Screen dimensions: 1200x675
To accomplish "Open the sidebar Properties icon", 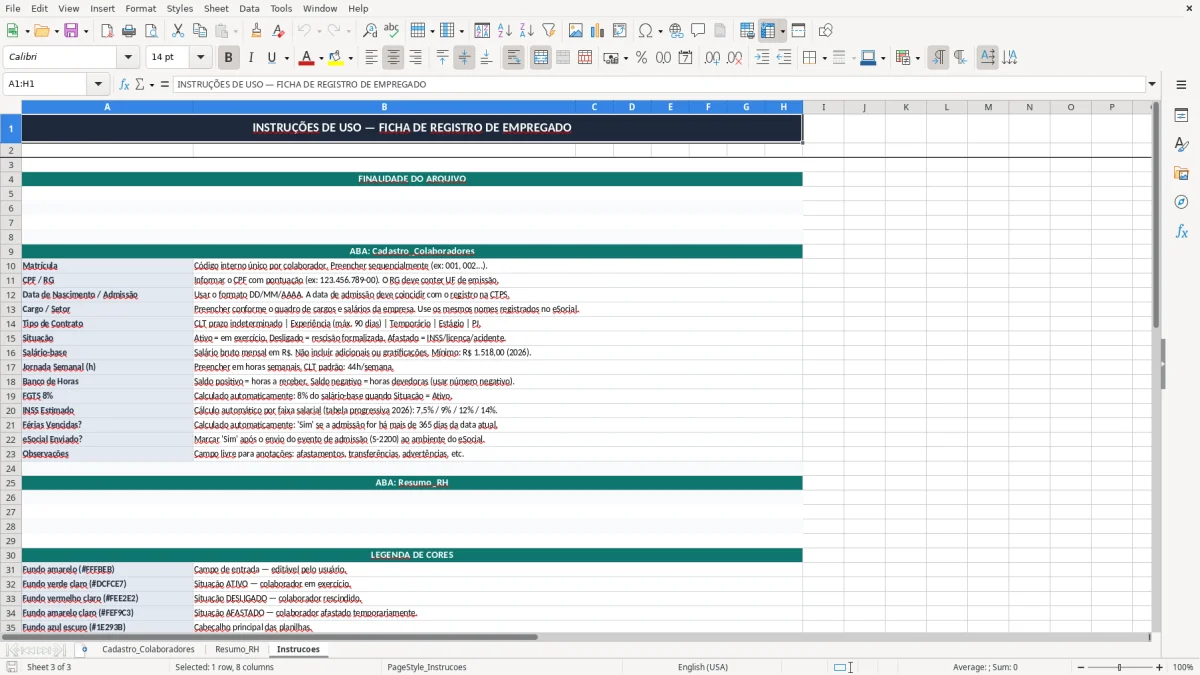I will tap(1181, 115).
